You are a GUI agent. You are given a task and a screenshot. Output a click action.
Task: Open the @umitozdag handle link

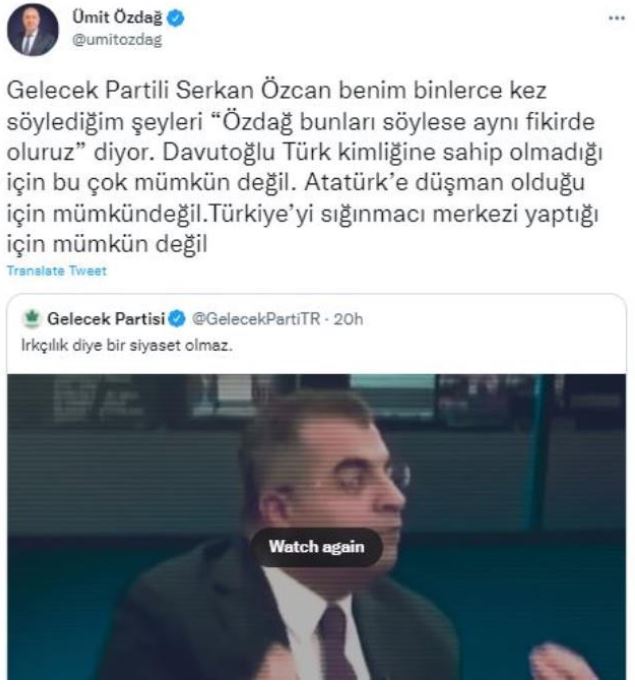pyautogui.click(x=117, y=40)
